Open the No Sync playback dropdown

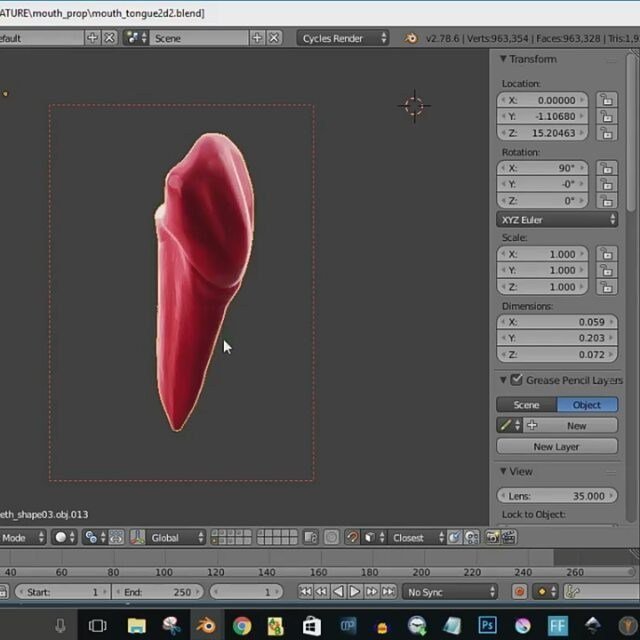450,592
